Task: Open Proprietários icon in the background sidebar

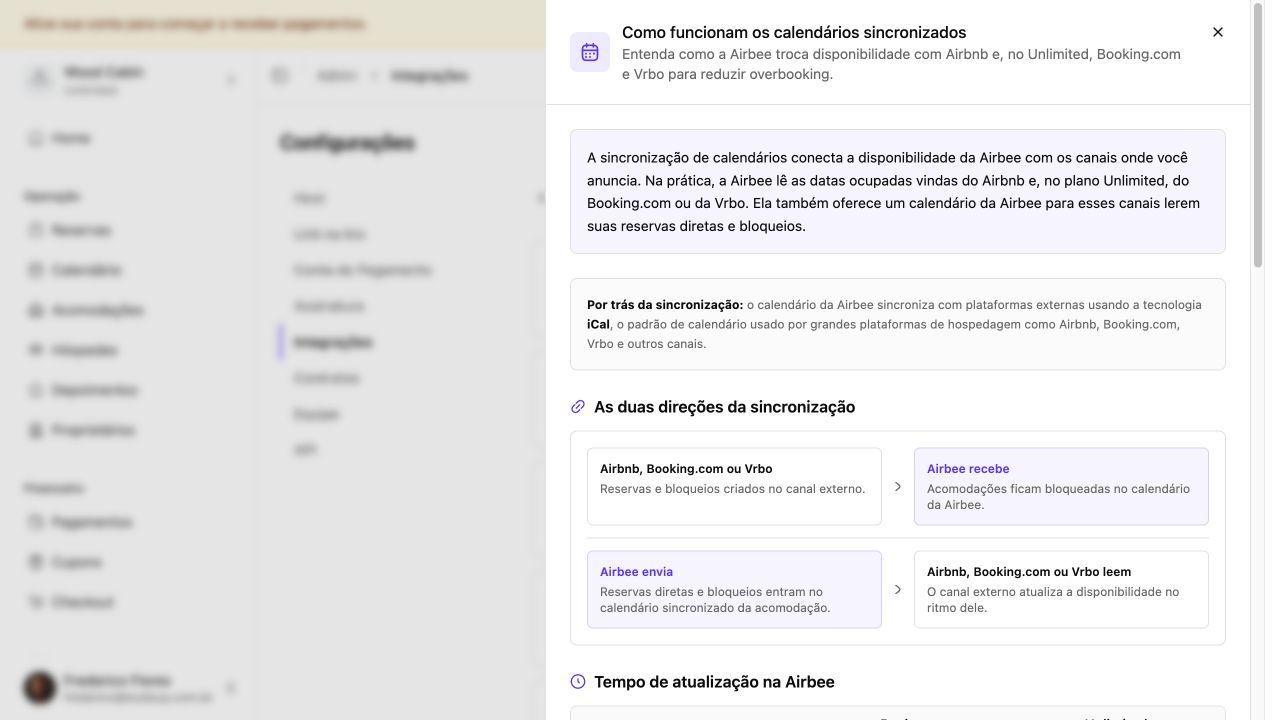Action: pyautogui.click(x=36, y=430)
